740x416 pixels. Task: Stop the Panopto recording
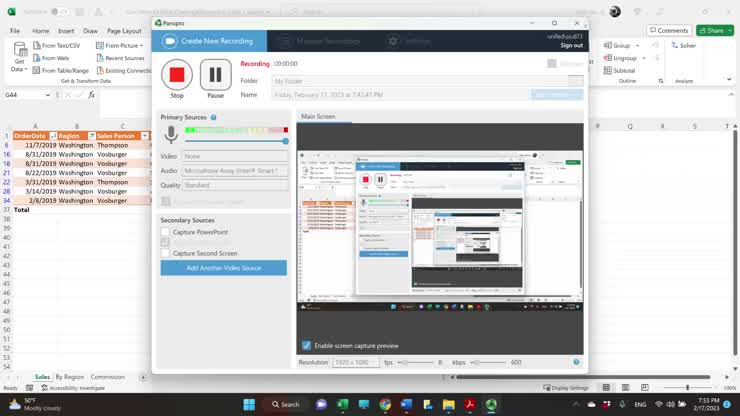pos(177,75)
